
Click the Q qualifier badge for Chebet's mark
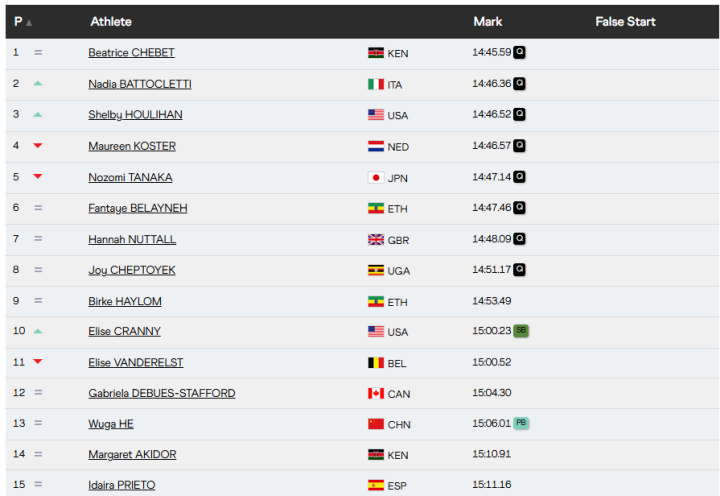pos(519,52)
